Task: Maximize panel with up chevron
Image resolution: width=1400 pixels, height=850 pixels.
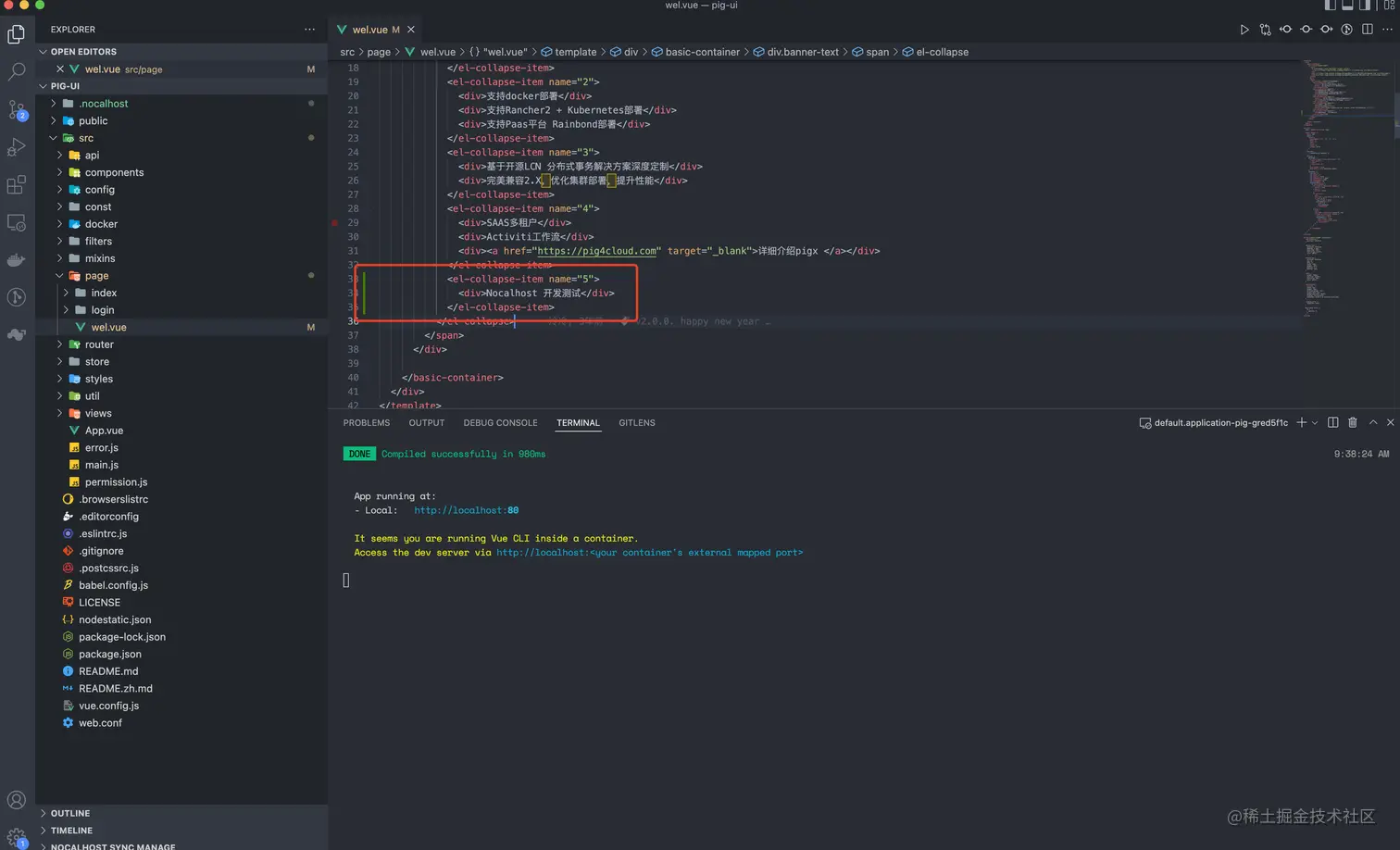Action: (x=1373, y=422)
